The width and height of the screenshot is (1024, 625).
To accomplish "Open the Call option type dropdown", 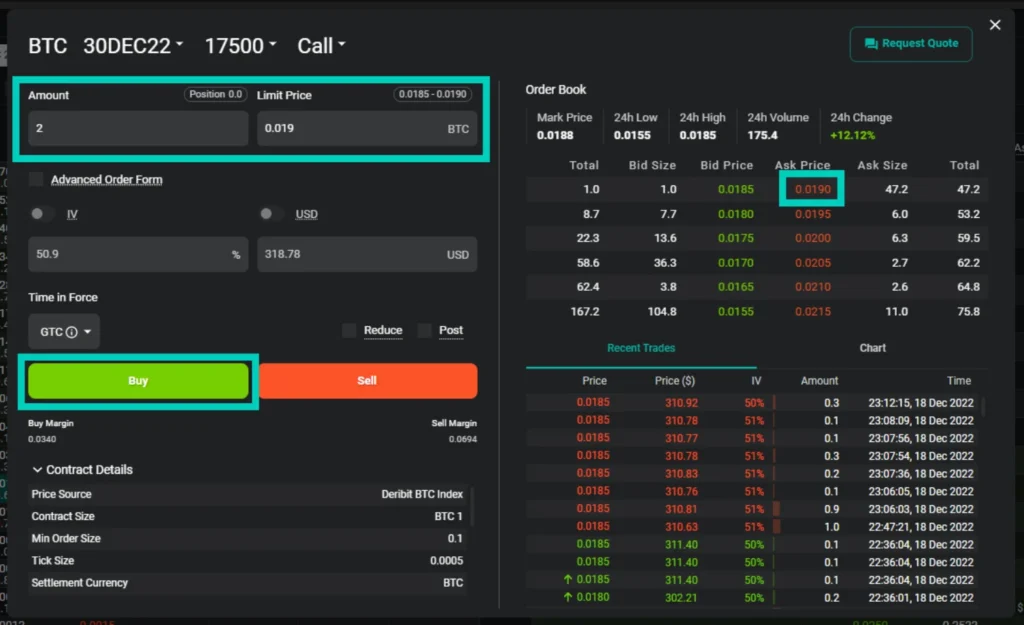I will [x=321, y=46].
